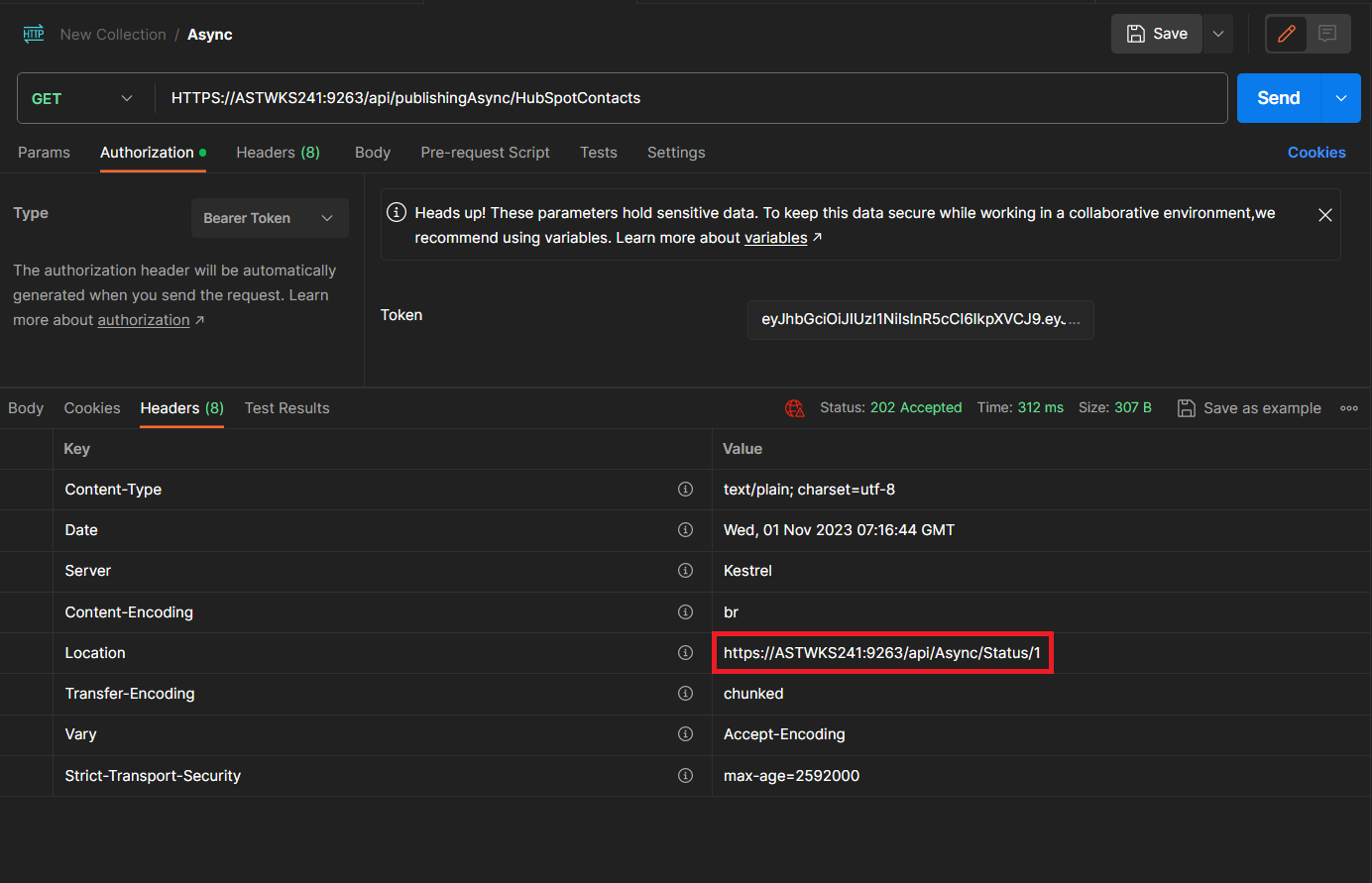1372x883 pixels.
Task: Click info icon for Strict-Transport-Security header
Action: tap(685, 776)
